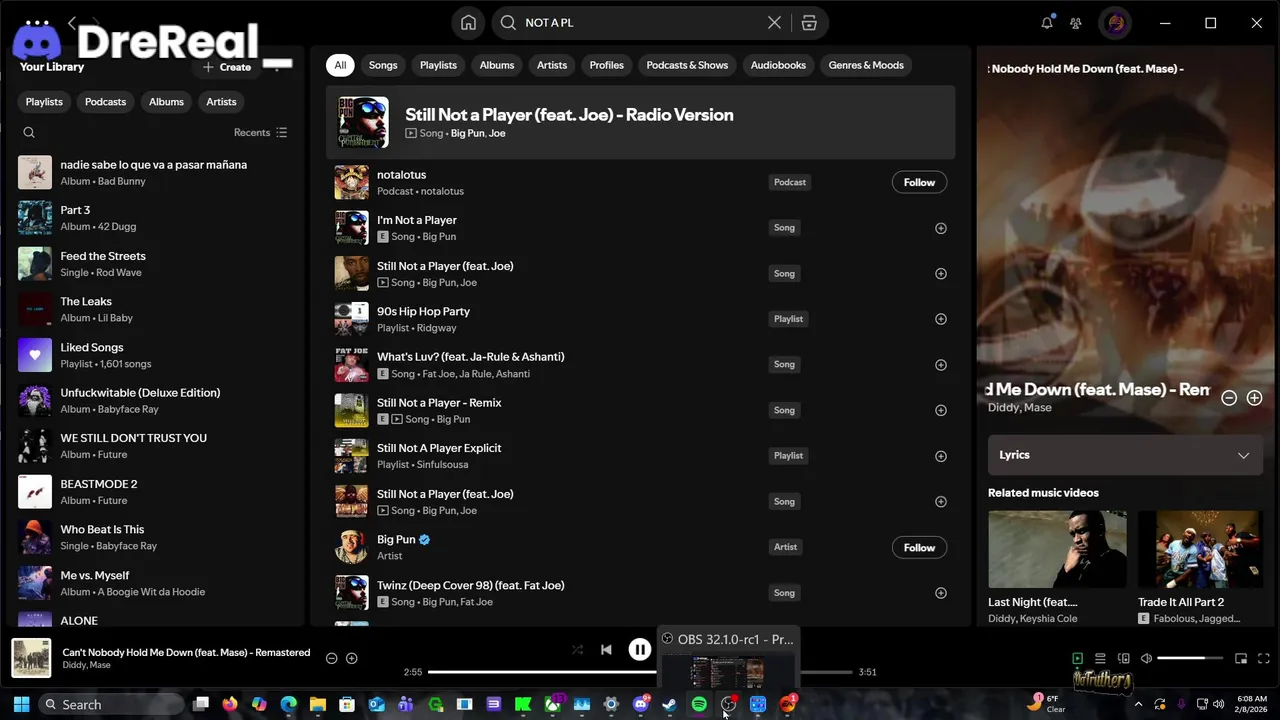Screen dimensions: 1280x720
Task: Open the top result Still Not a Player - Radio Version
Action: pos(640,122)
